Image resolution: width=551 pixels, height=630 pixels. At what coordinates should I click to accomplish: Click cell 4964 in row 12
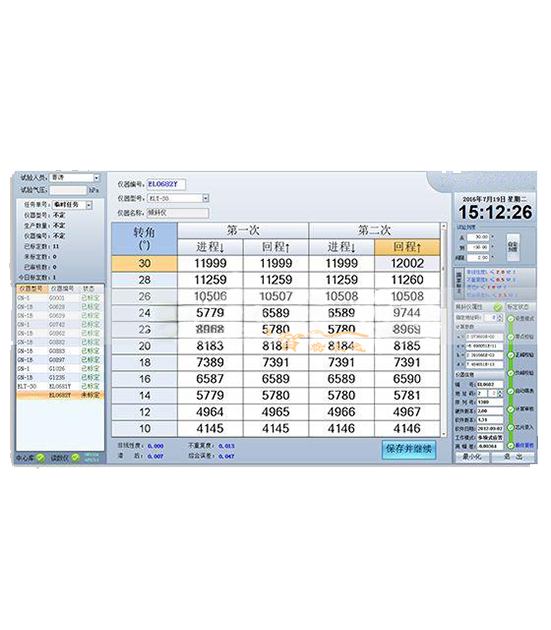click(x=210, y=412)
